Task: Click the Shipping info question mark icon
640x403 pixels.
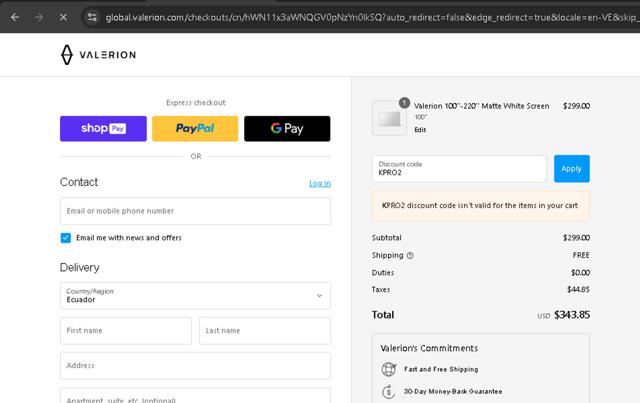Action: click(410, 256)
